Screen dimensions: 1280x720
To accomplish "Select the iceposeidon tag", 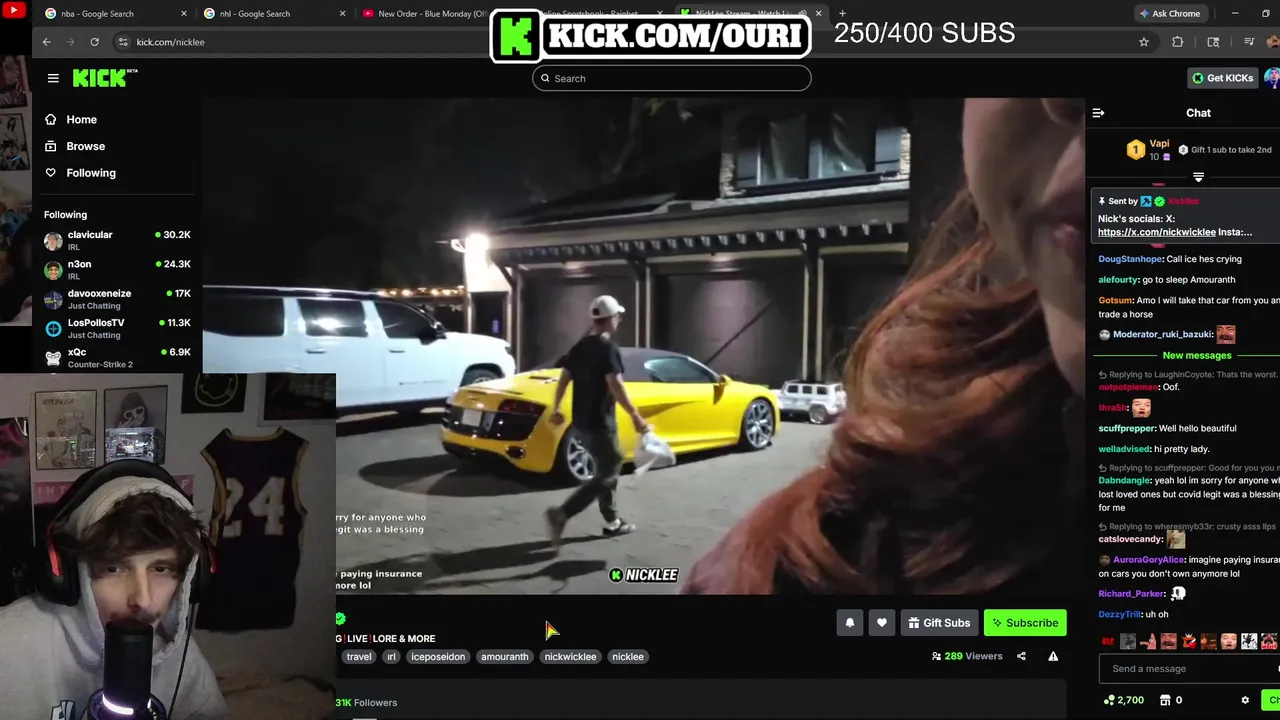I will 438,657.
